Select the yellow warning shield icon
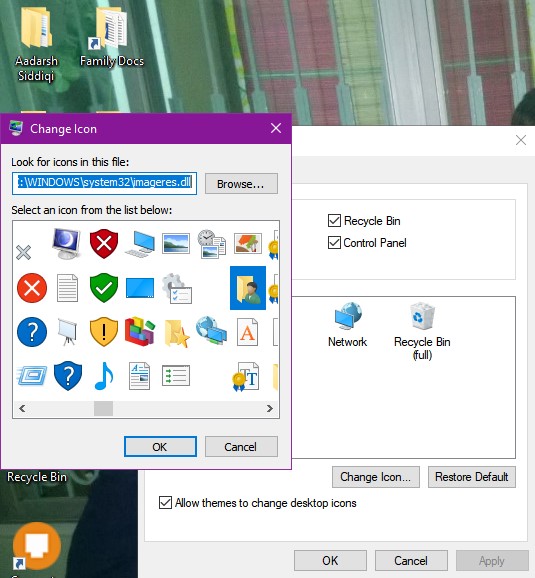 104,332
